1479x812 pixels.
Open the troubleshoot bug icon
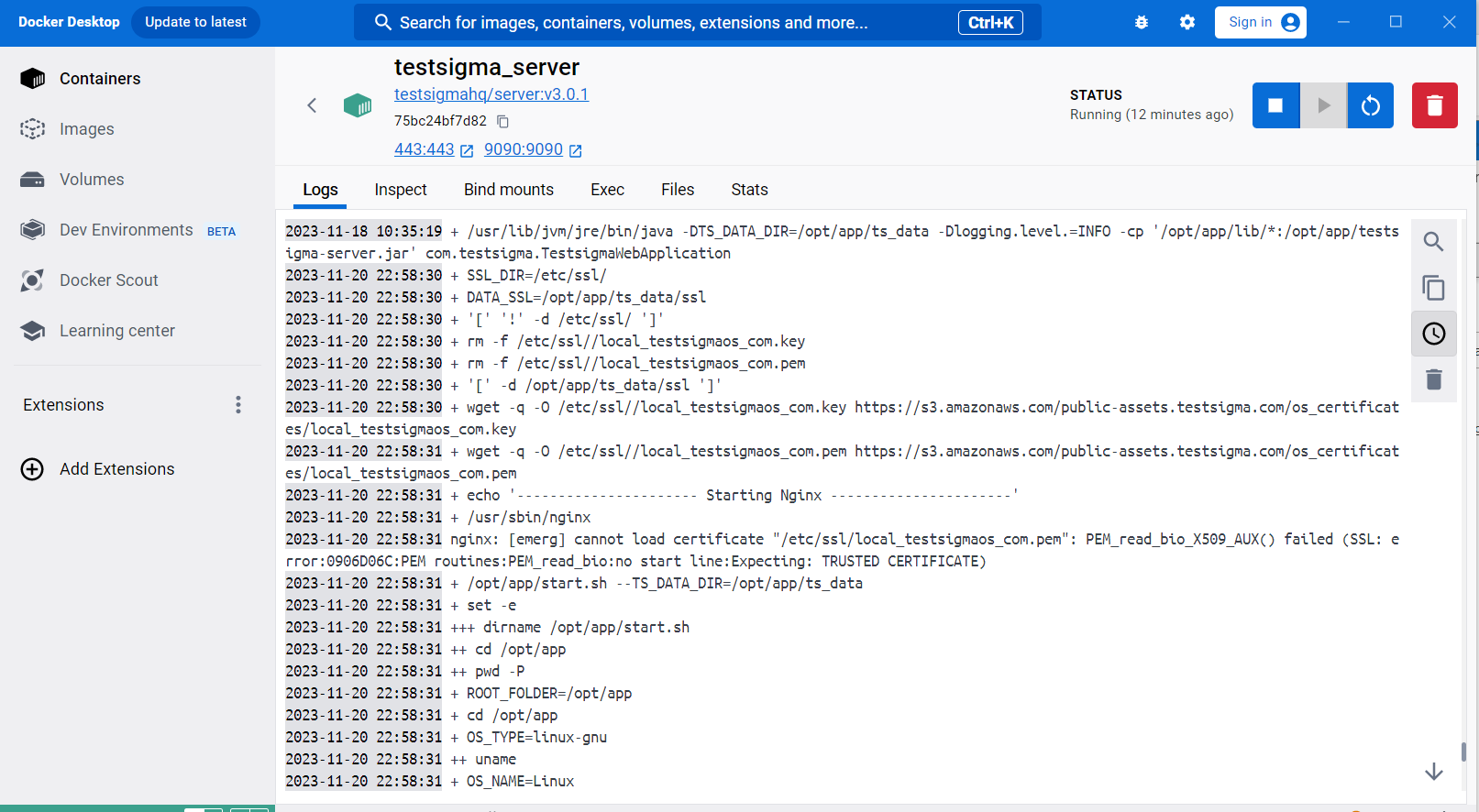click(1142, 22)
